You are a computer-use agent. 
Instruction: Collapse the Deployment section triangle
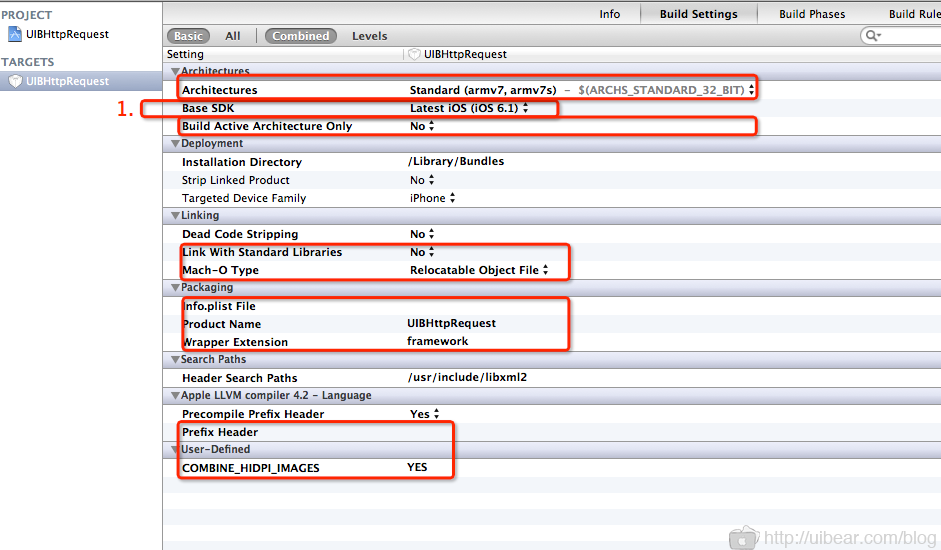click(x=176, y=144)
